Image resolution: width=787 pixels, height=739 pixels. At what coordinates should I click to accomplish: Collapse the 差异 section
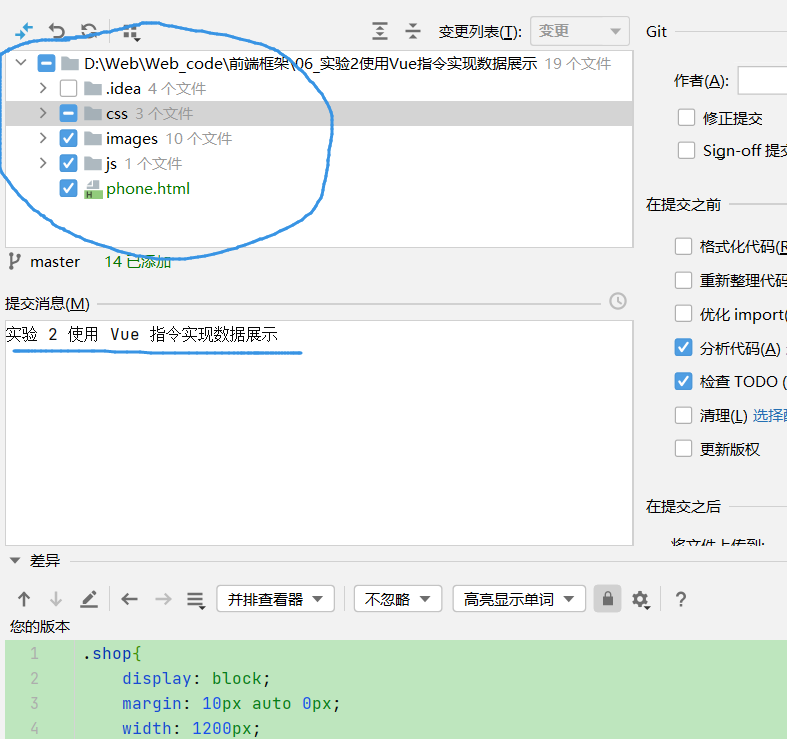(x=15, y=560)
